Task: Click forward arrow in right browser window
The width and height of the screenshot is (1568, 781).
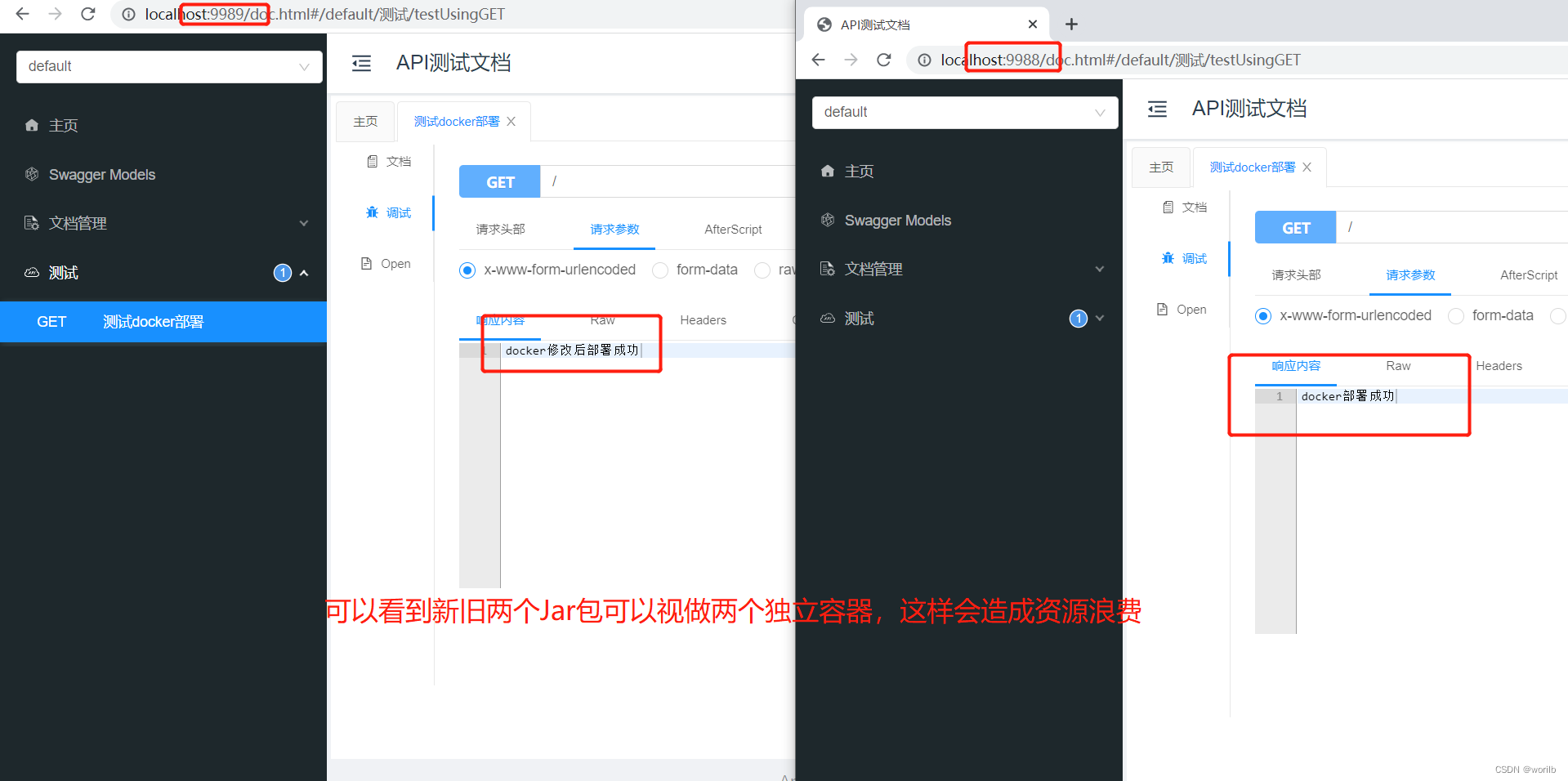Action: point(851,60)
